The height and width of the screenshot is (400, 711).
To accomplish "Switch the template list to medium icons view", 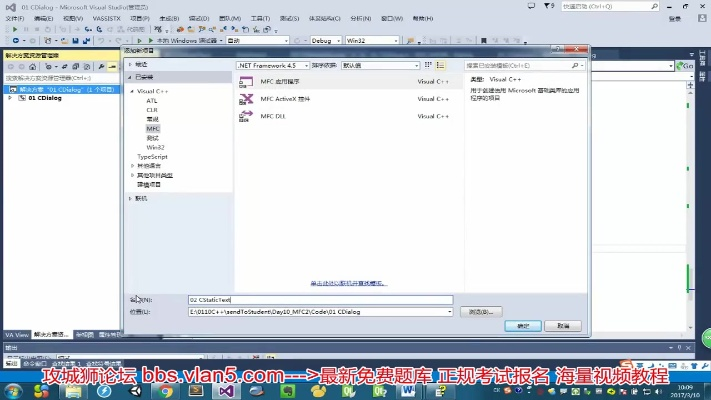I will 440,65.
